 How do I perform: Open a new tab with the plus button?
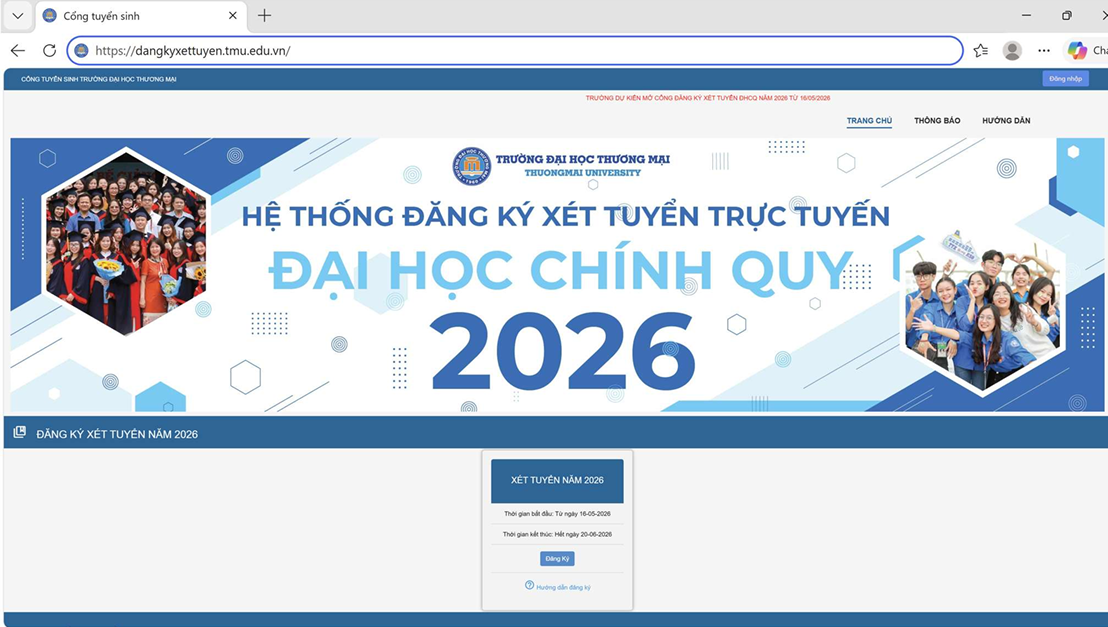tap(264, 16)
